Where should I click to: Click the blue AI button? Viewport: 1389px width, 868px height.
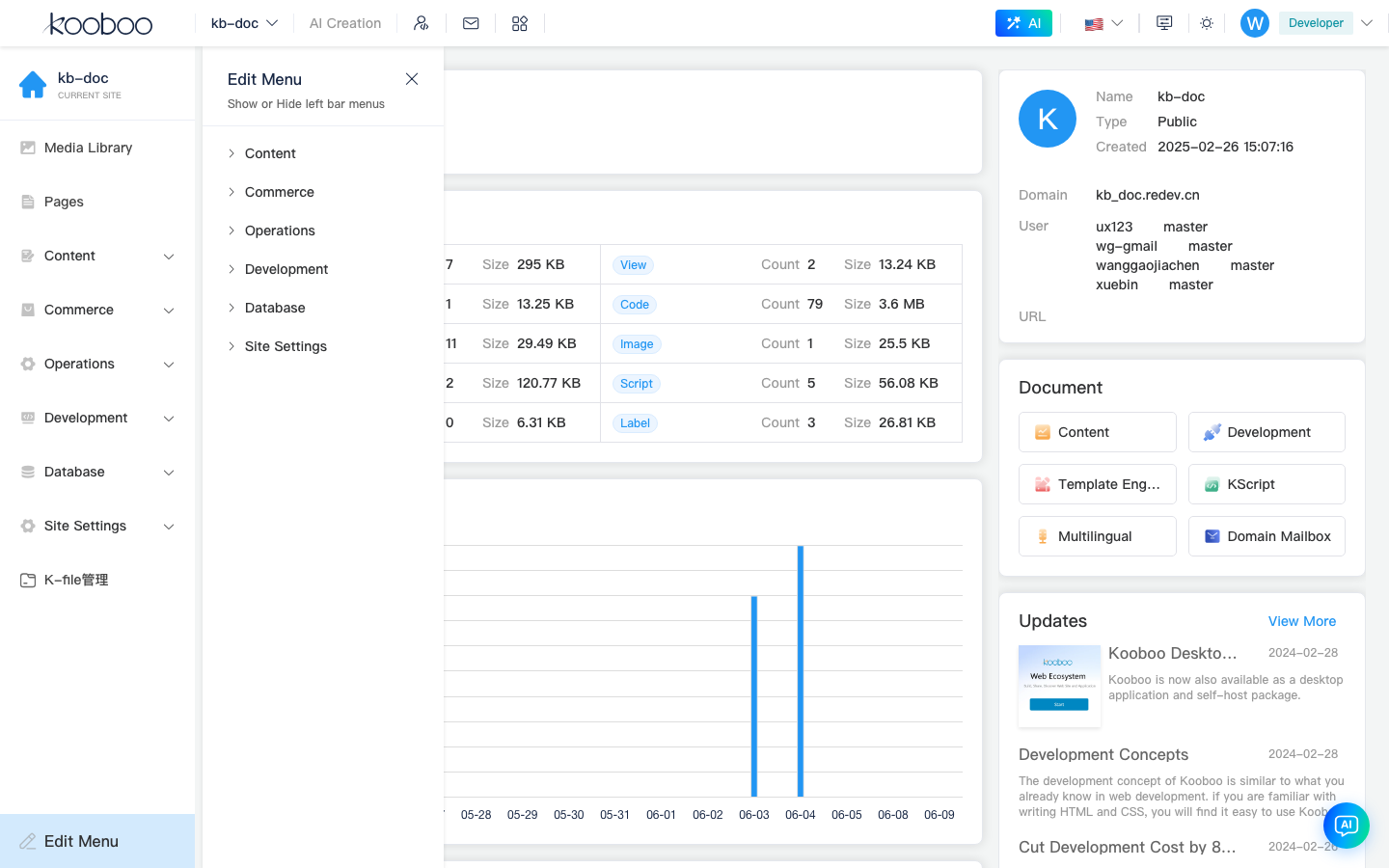coord(1023,23)
